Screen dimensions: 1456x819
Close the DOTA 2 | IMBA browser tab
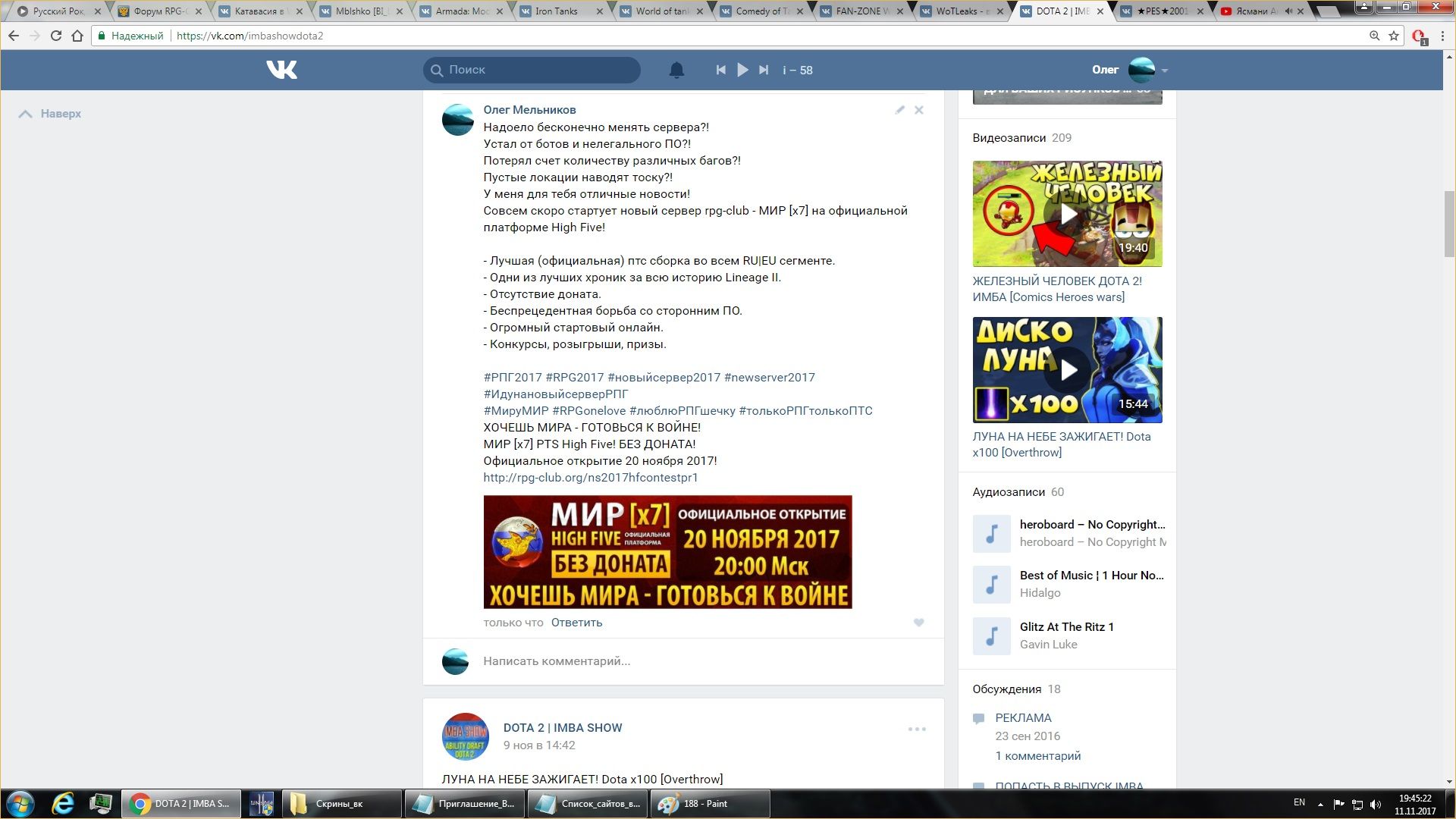tap(1100, 11)
